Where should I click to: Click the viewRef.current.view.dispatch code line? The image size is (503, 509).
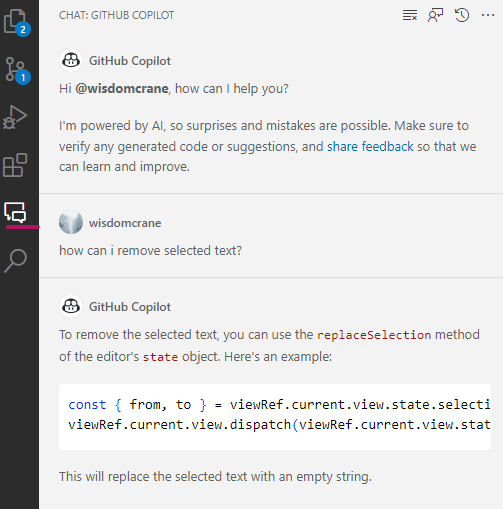[279, 425]
